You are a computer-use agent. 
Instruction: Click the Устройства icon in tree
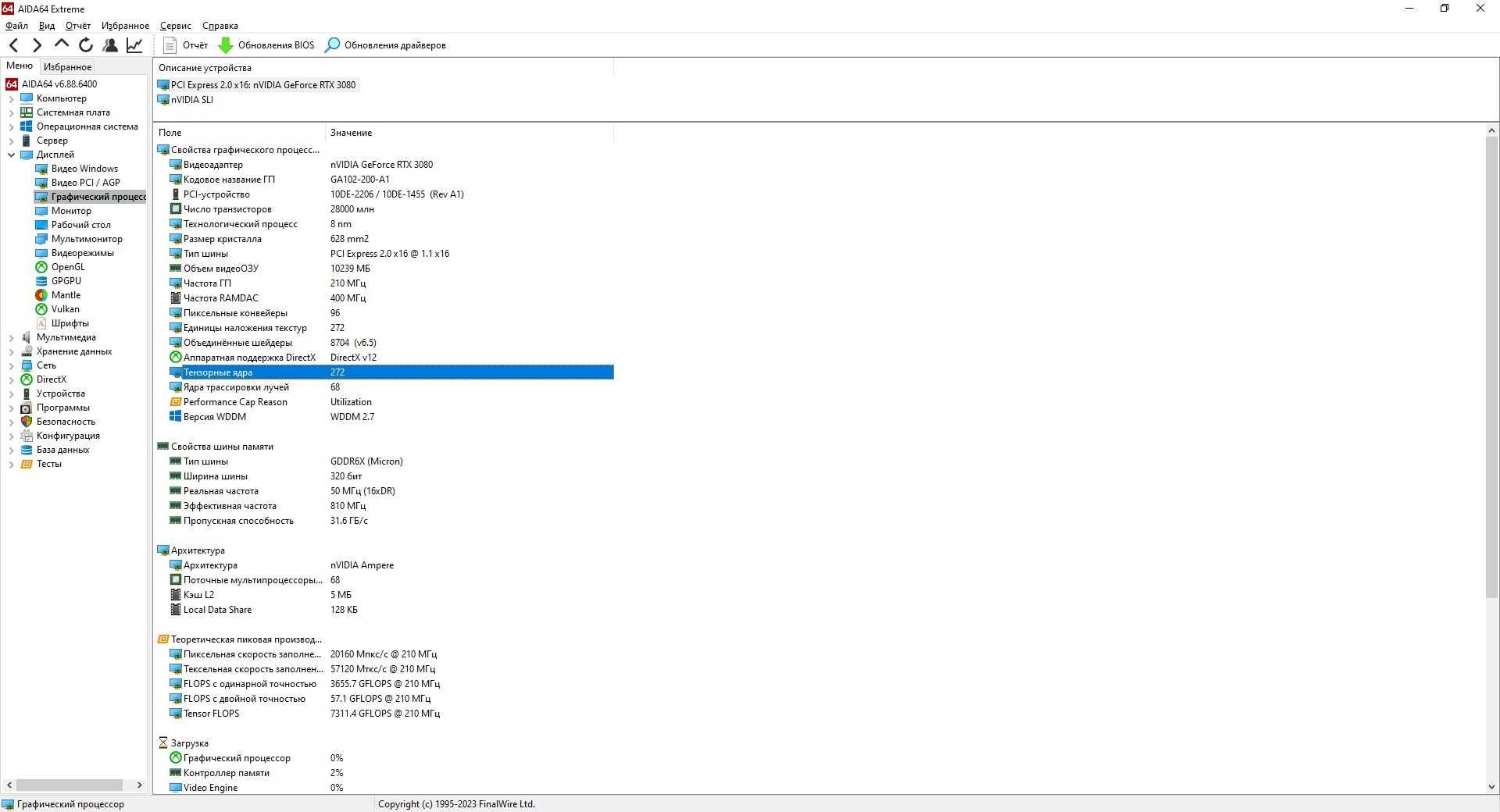[27, 394]
